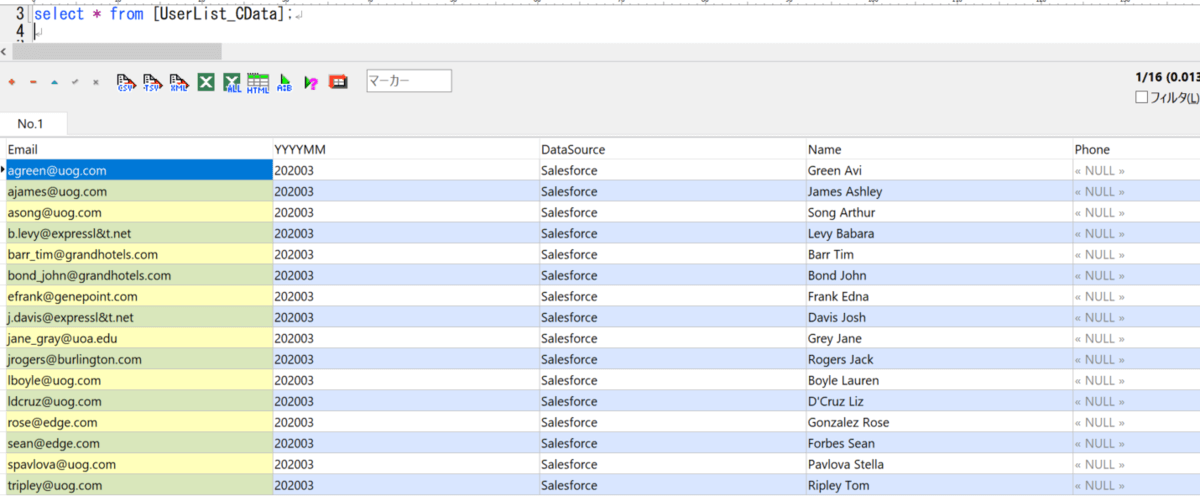
Task: Click the add row plus icon
Action: point(12,82)
